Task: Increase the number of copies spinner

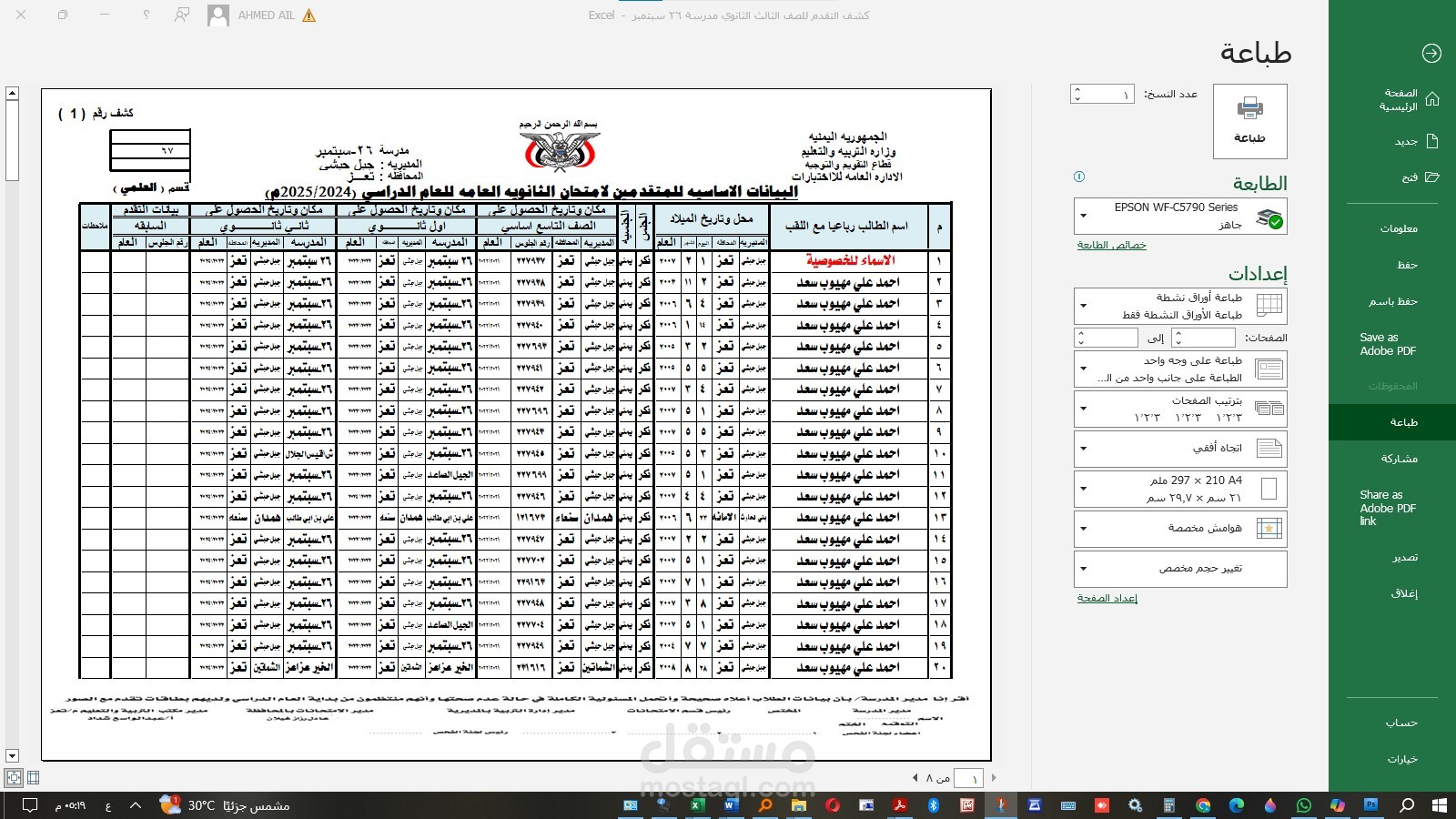Action: click(x=1078, y=89)
